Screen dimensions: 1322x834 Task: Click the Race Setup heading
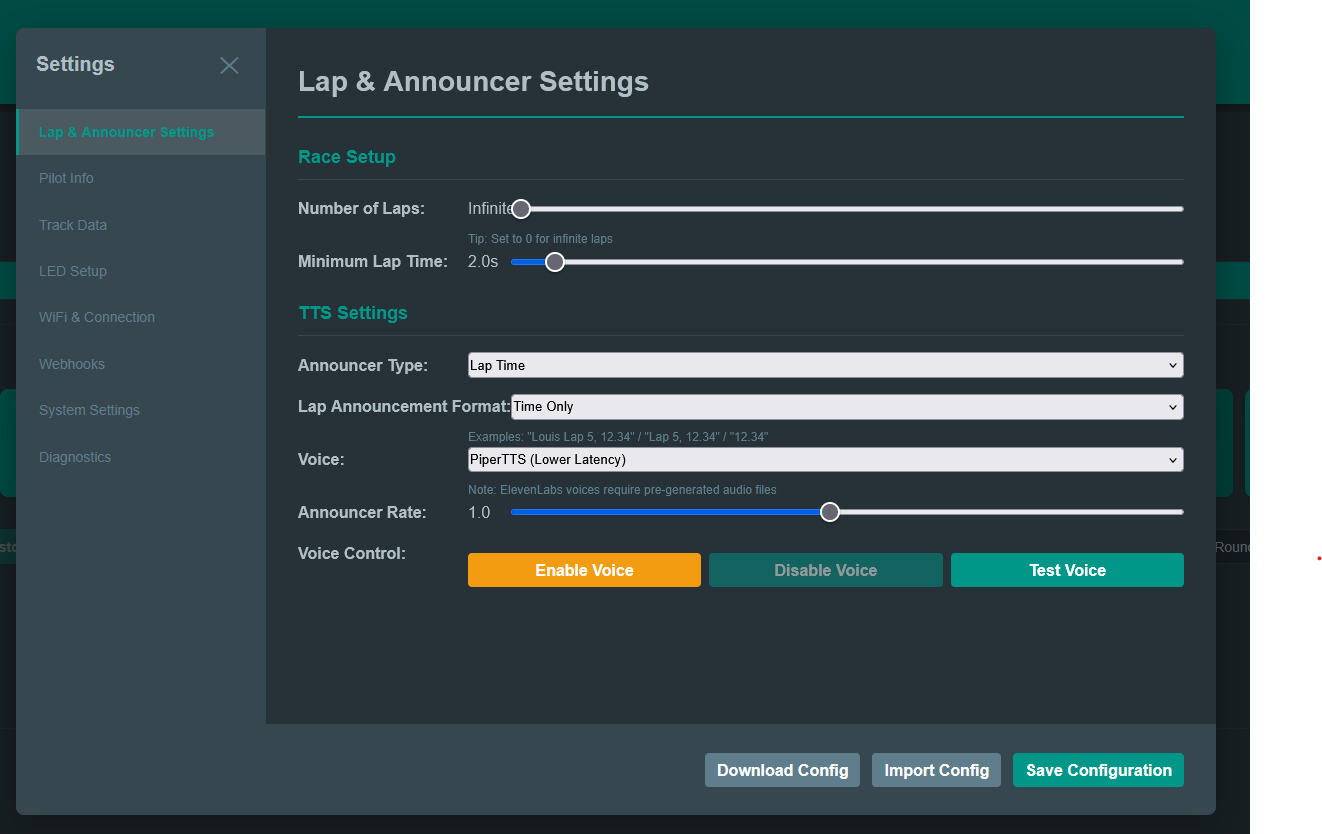347,157
